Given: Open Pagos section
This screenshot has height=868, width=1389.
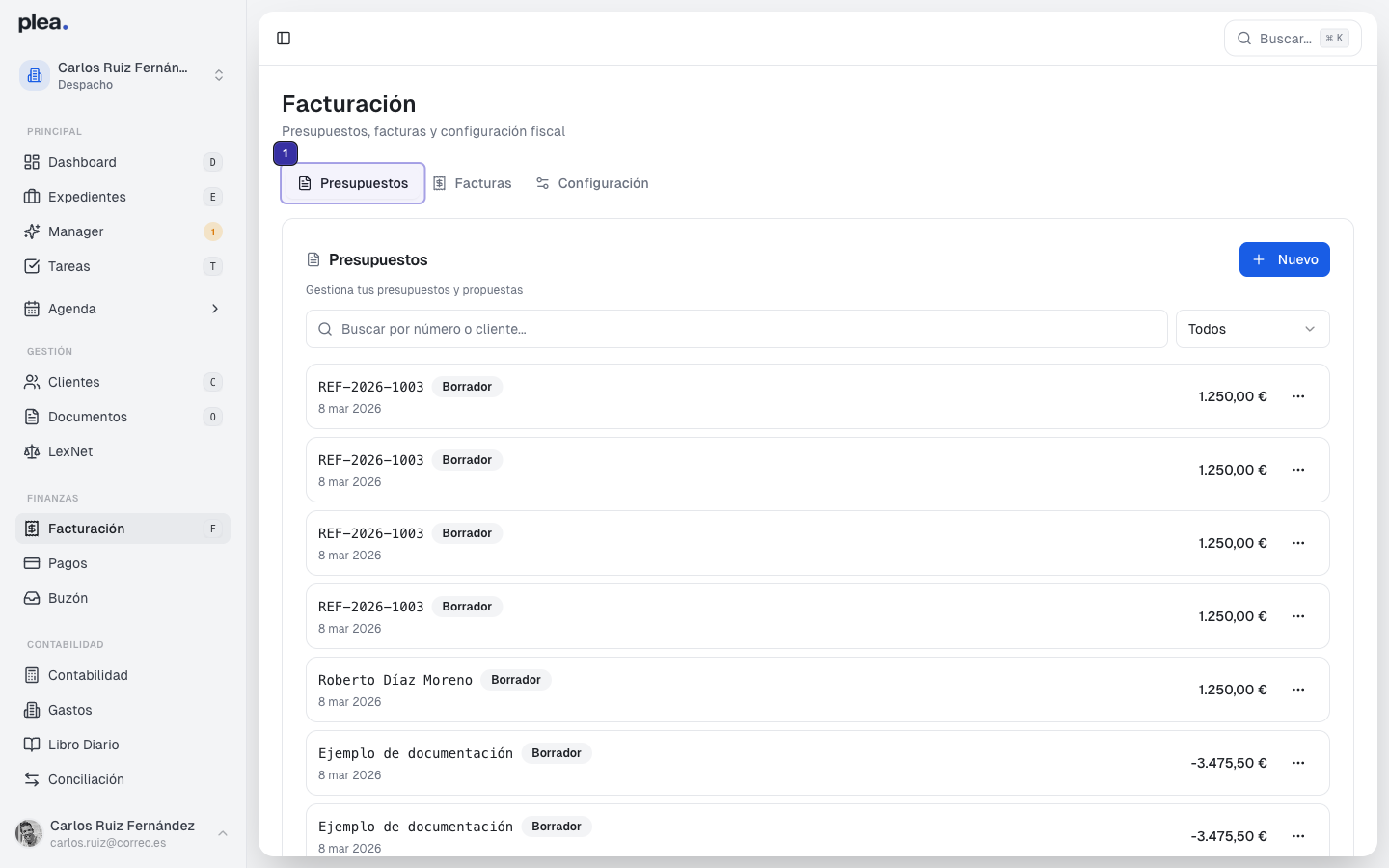Looking at the screenshot, I should [x=123, y=563].
